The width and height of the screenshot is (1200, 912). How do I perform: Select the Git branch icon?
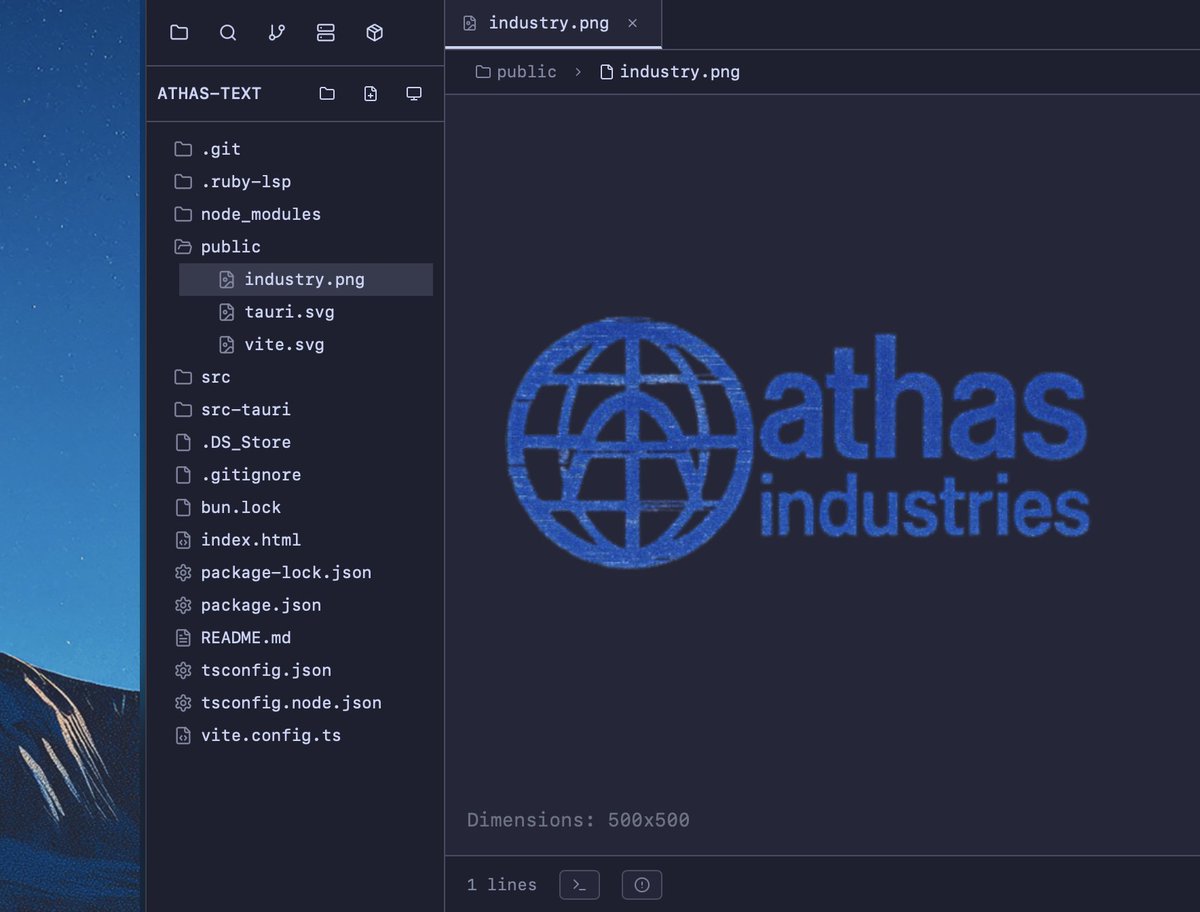[x=277, y=32]
